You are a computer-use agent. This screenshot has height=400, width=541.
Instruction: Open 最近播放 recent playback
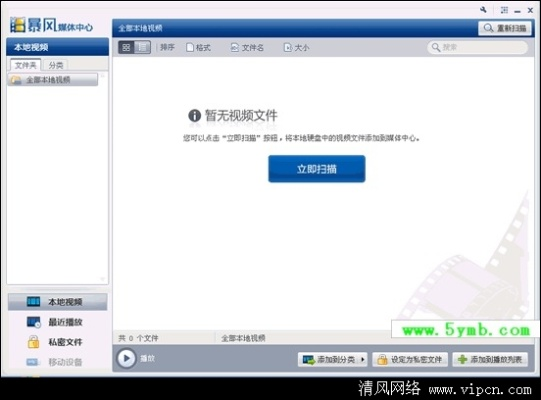tap(58, 322)
